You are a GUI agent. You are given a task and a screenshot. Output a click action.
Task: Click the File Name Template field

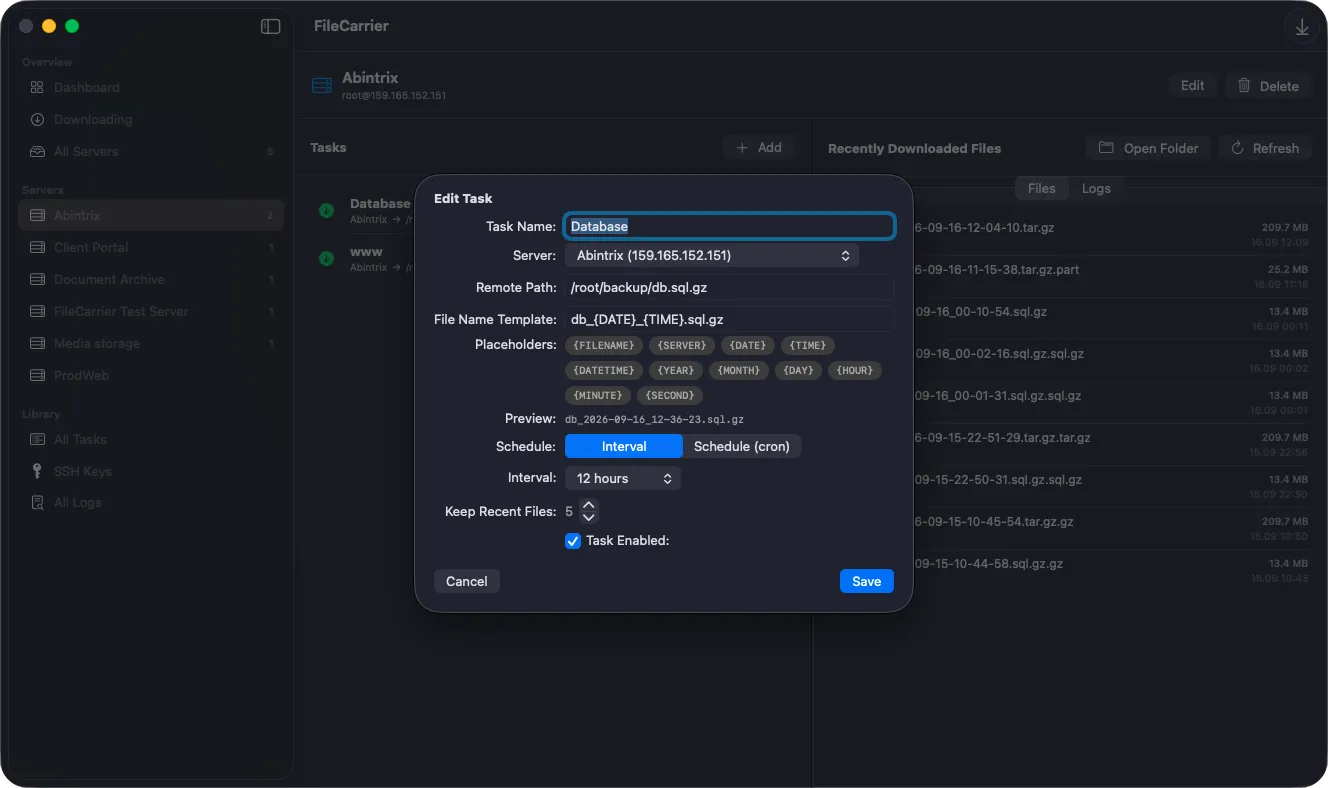tap(730, 319)
